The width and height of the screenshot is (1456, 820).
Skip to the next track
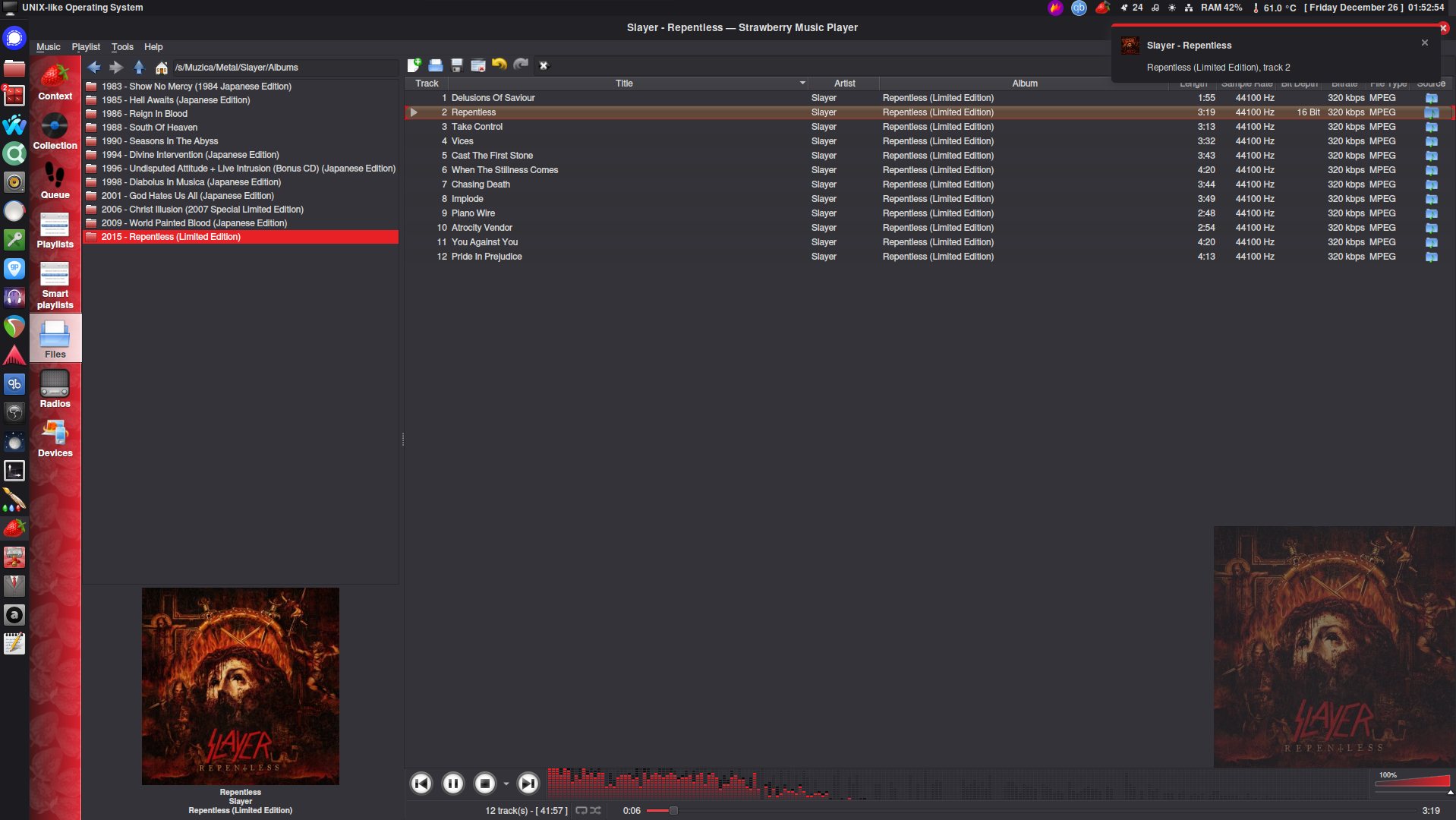(528, 783)
